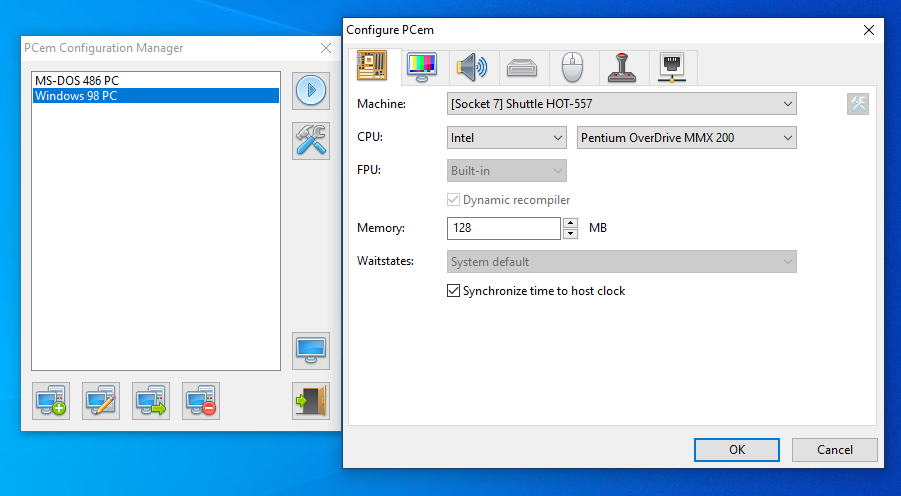Rename the selected machine configuration
This screenshot has width=901, height=496.
pyautogui.click(x=101, y=401)
